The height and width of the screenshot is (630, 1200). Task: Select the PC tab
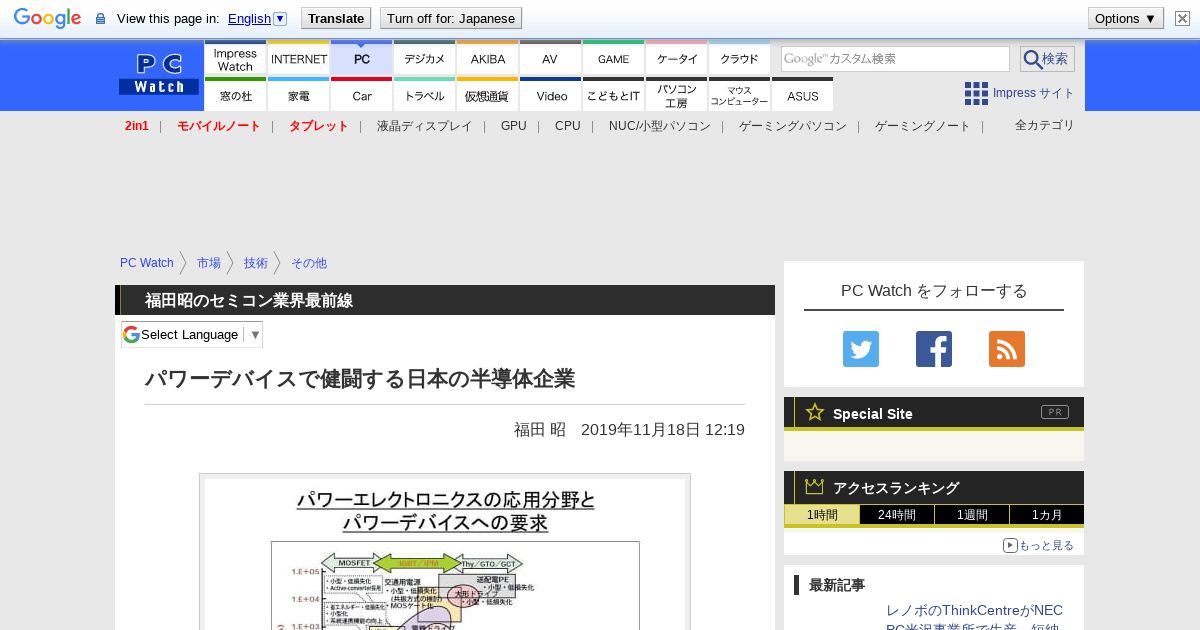(x=362, y=58)
